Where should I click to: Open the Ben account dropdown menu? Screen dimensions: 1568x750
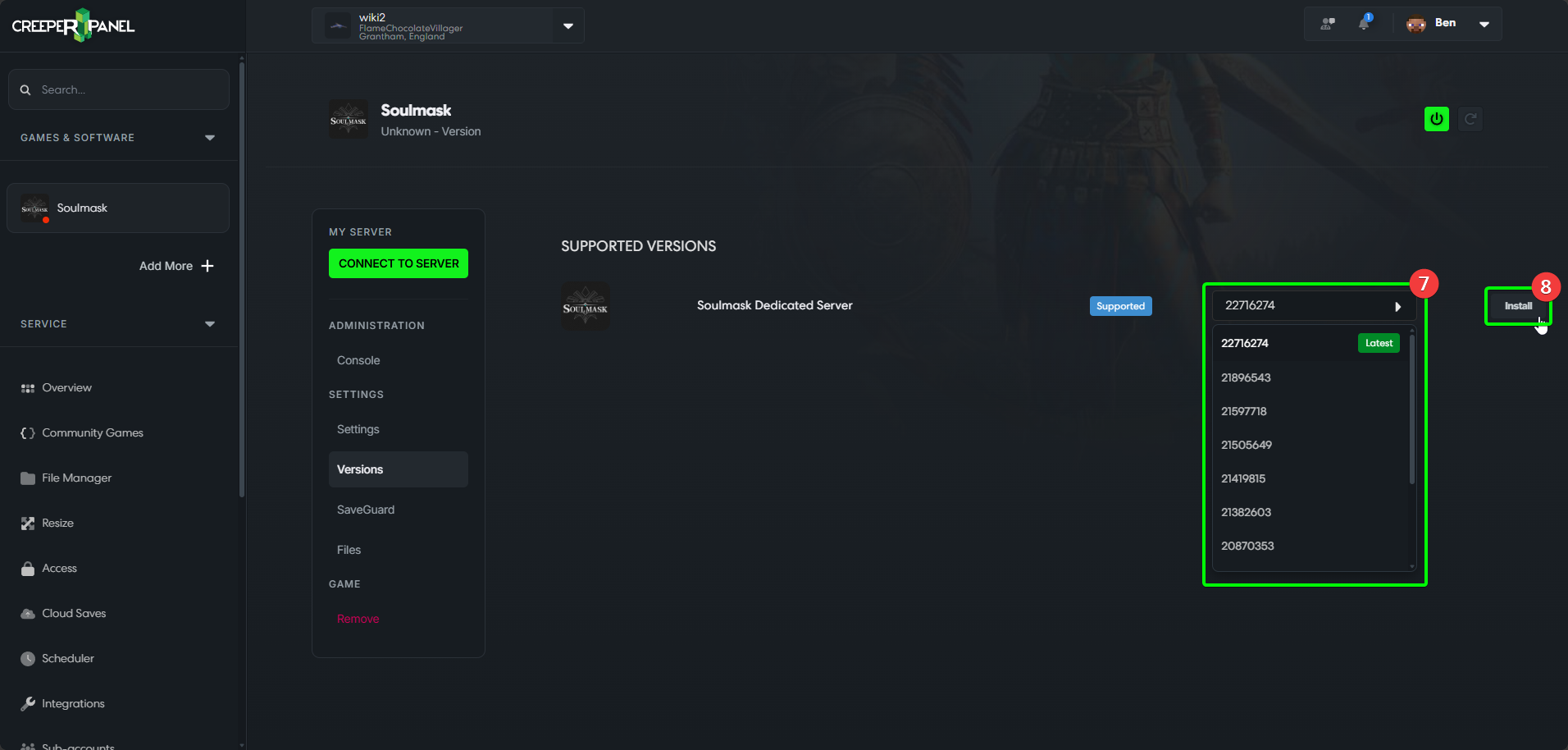pyautogui.click(x=1484, y=23)
